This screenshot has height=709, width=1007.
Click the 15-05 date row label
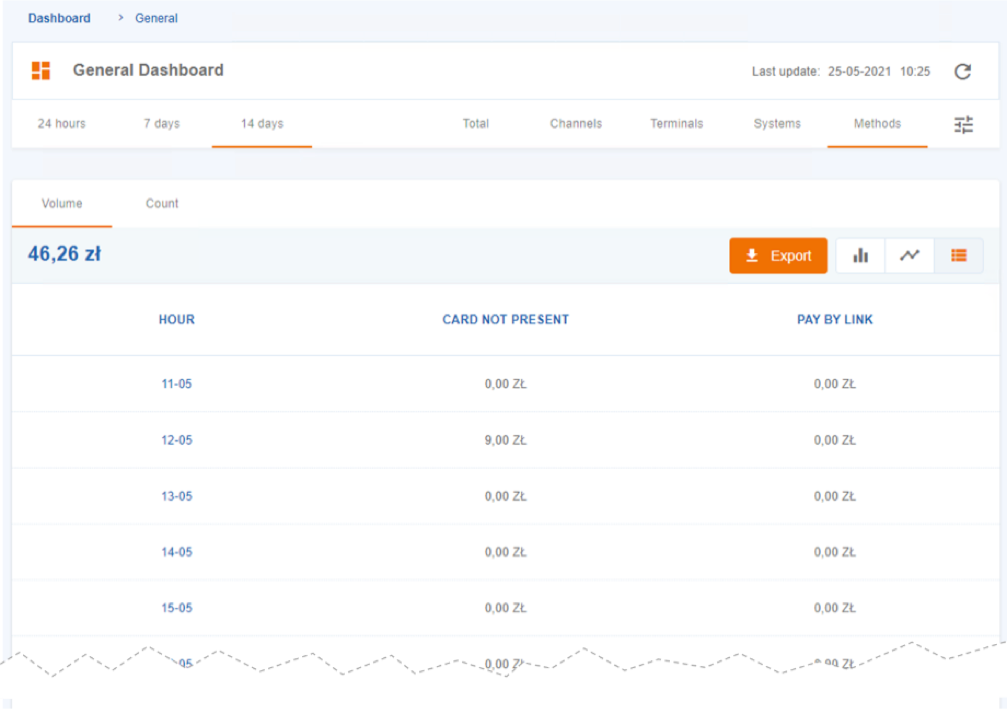coord(177,608)
